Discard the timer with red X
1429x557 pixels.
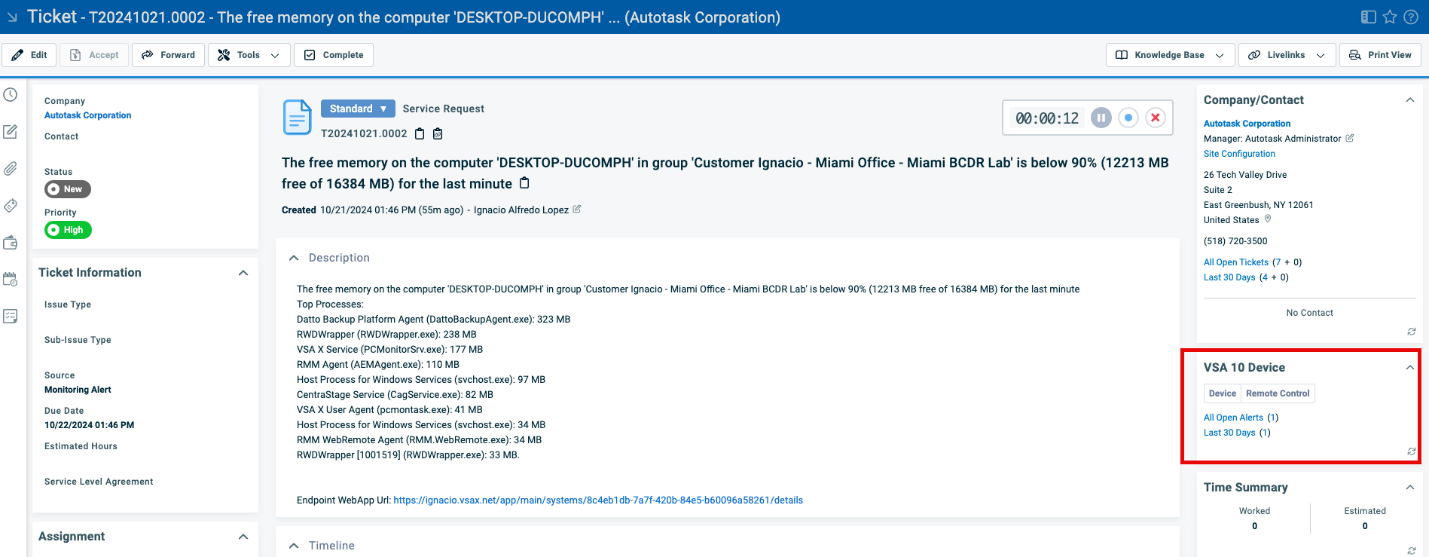[x=1156, y=118]
